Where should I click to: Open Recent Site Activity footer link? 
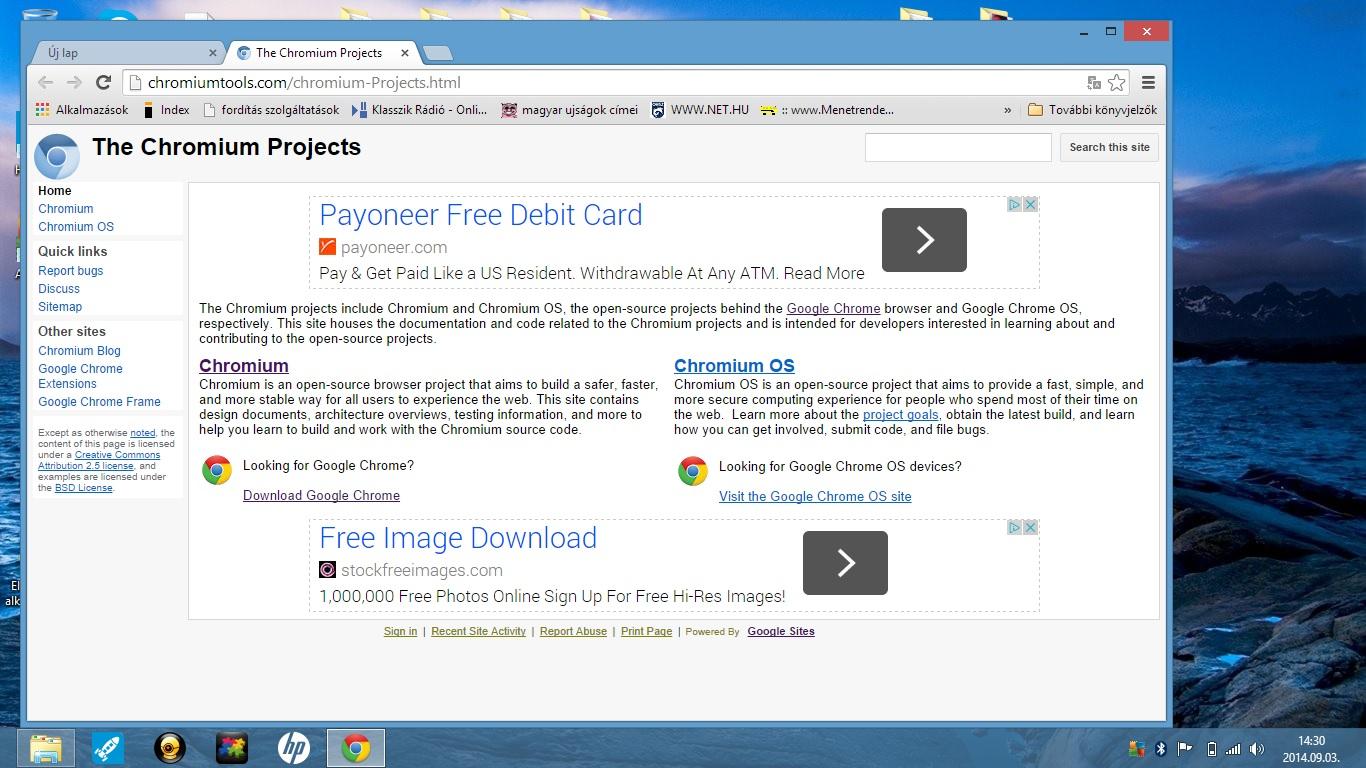coord(478,632)
